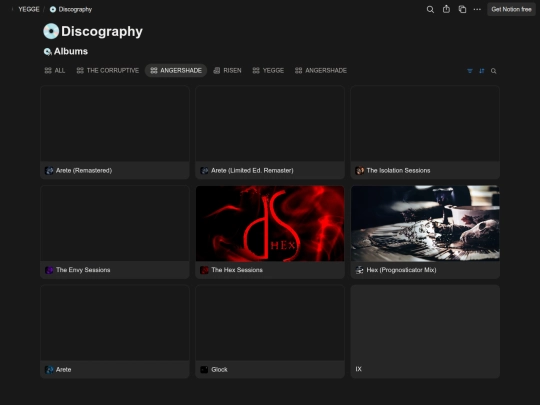Click the Arete title text in bottom row
Viewport: 540px width, 405px height.
63,370
